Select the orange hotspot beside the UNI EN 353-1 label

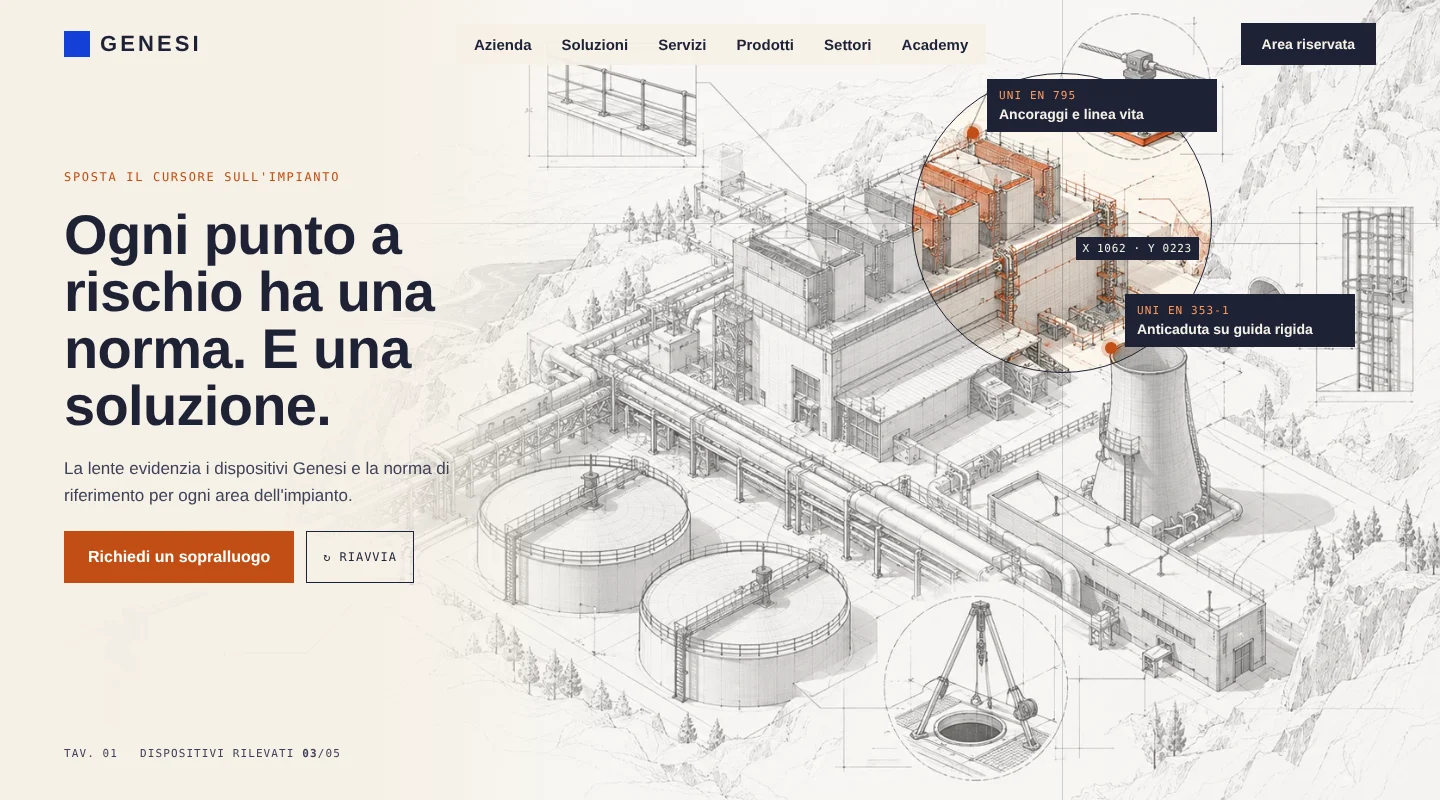(1111, 348)
